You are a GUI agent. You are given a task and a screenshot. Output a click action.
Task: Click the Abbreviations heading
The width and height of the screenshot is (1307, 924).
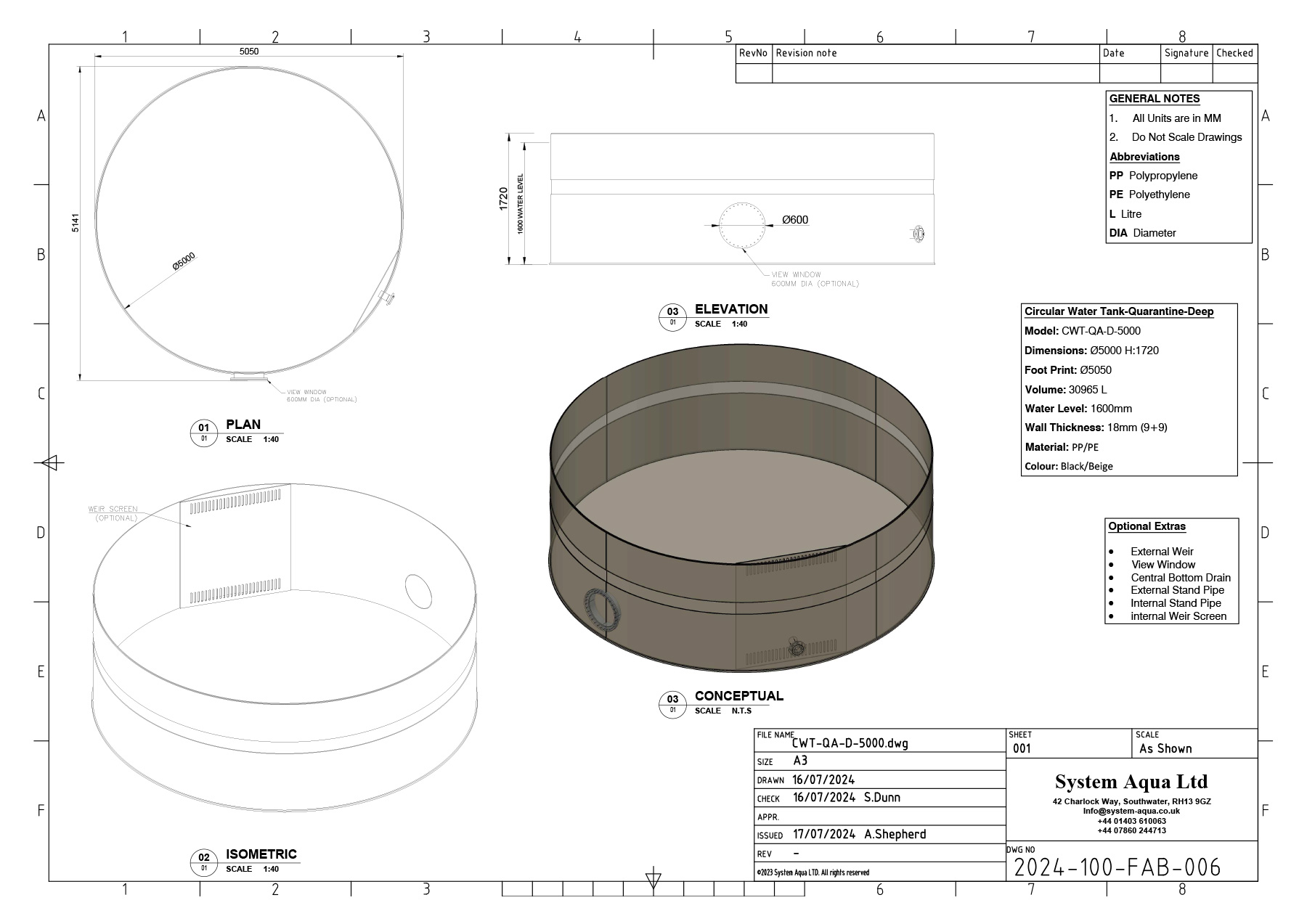pos(1144,157)
